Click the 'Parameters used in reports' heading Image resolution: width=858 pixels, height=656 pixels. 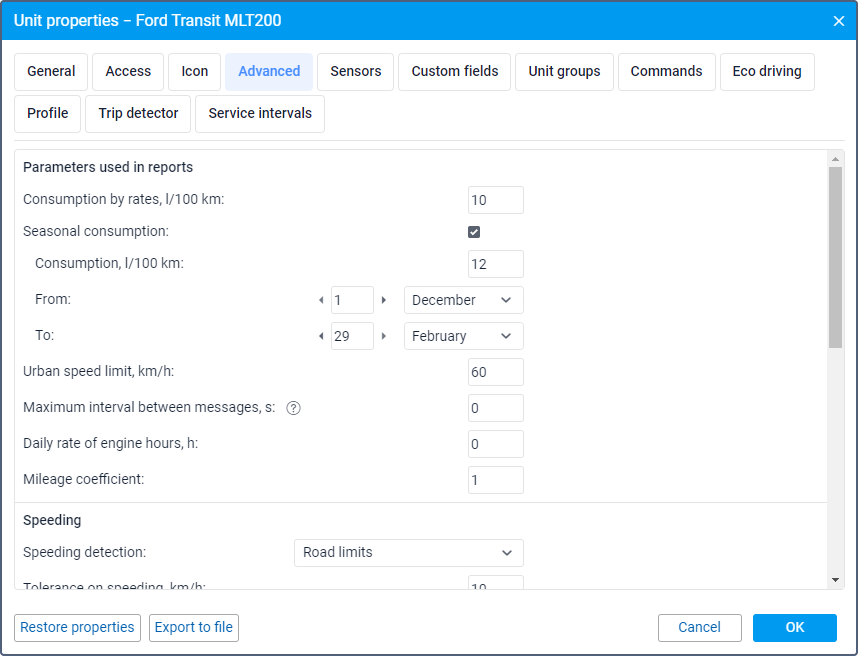pos(108,167)
